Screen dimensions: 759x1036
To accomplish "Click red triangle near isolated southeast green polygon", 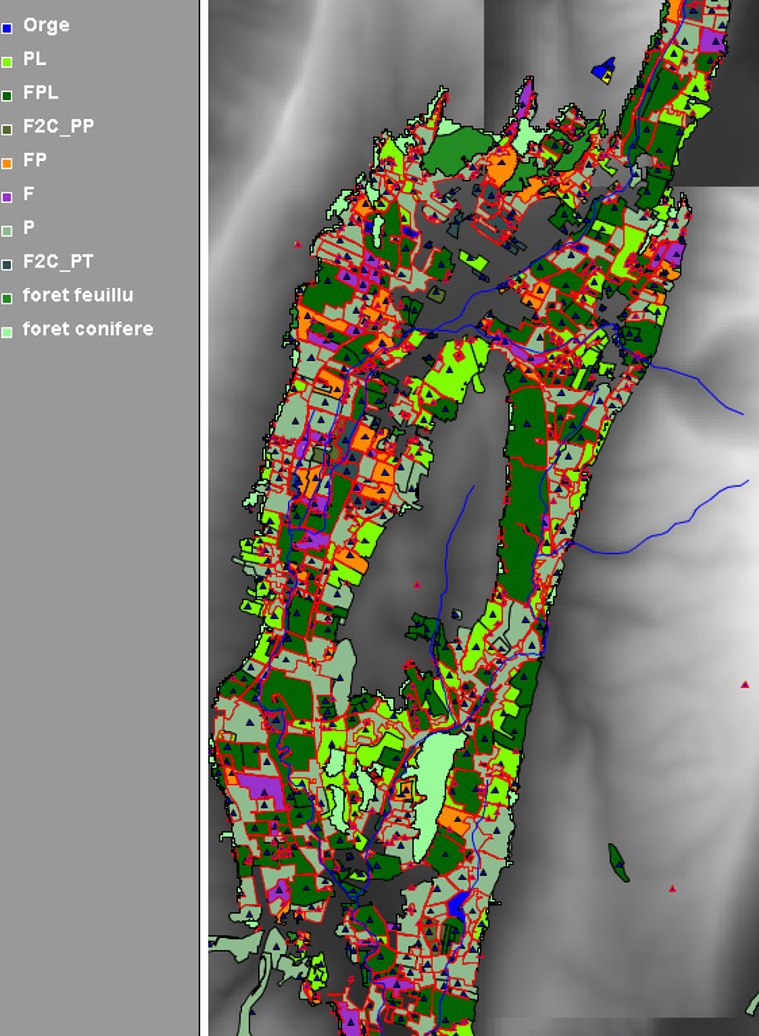I will pos(672,888).
